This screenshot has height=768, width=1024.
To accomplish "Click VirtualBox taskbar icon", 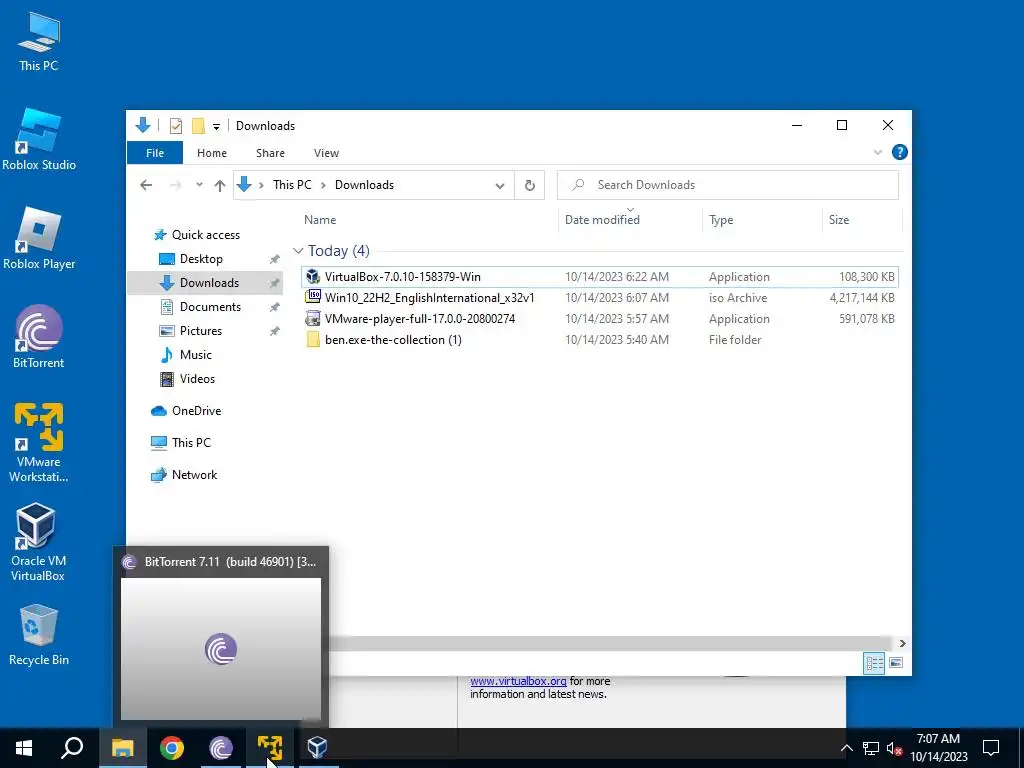I will point(317,748).
